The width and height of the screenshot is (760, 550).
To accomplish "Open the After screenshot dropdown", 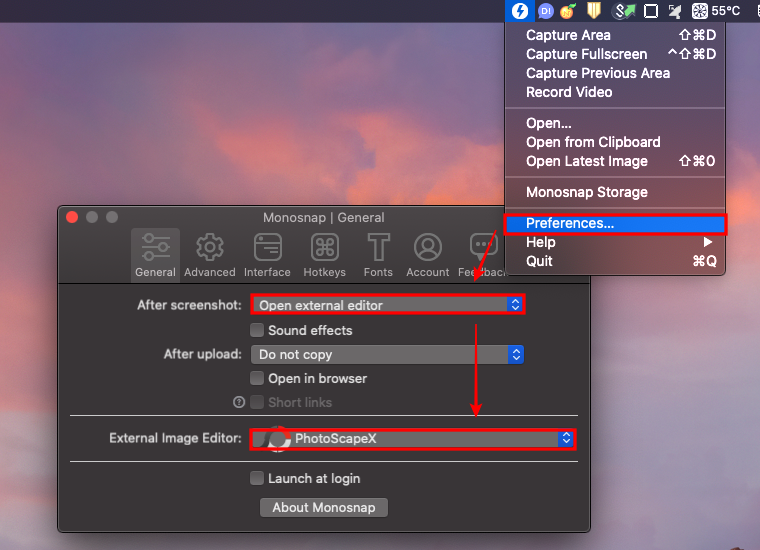I will 387,305.
